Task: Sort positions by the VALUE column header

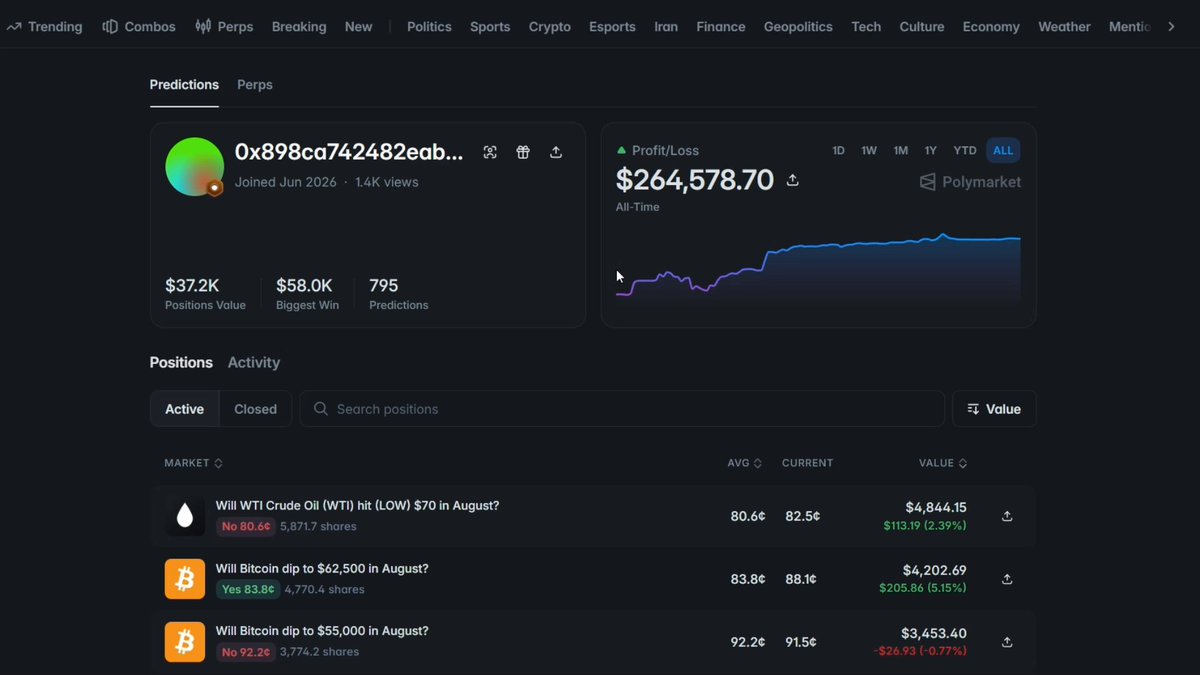Action: pos(943,463)
